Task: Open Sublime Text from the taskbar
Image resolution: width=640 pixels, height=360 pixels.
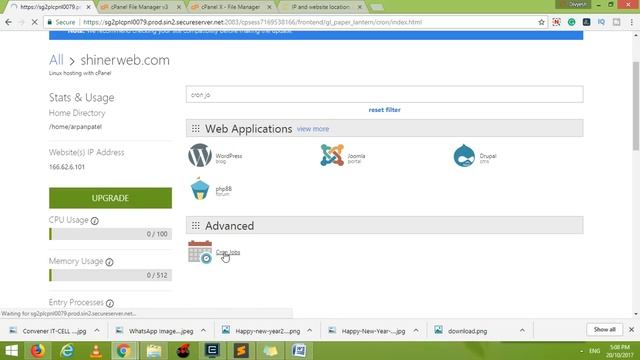Action: (241, 351)
